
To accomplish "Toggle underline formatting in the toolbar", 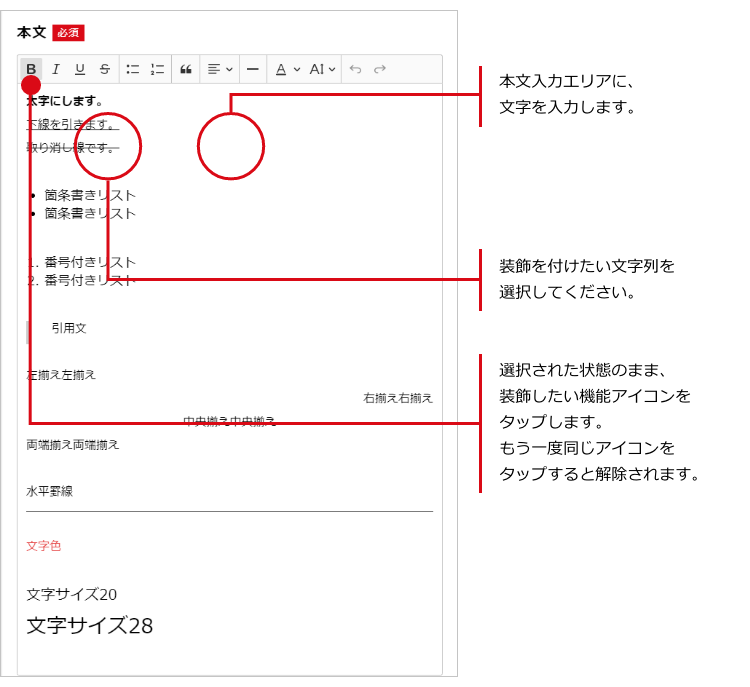I will pyautogui.click(x=80, y=69).
